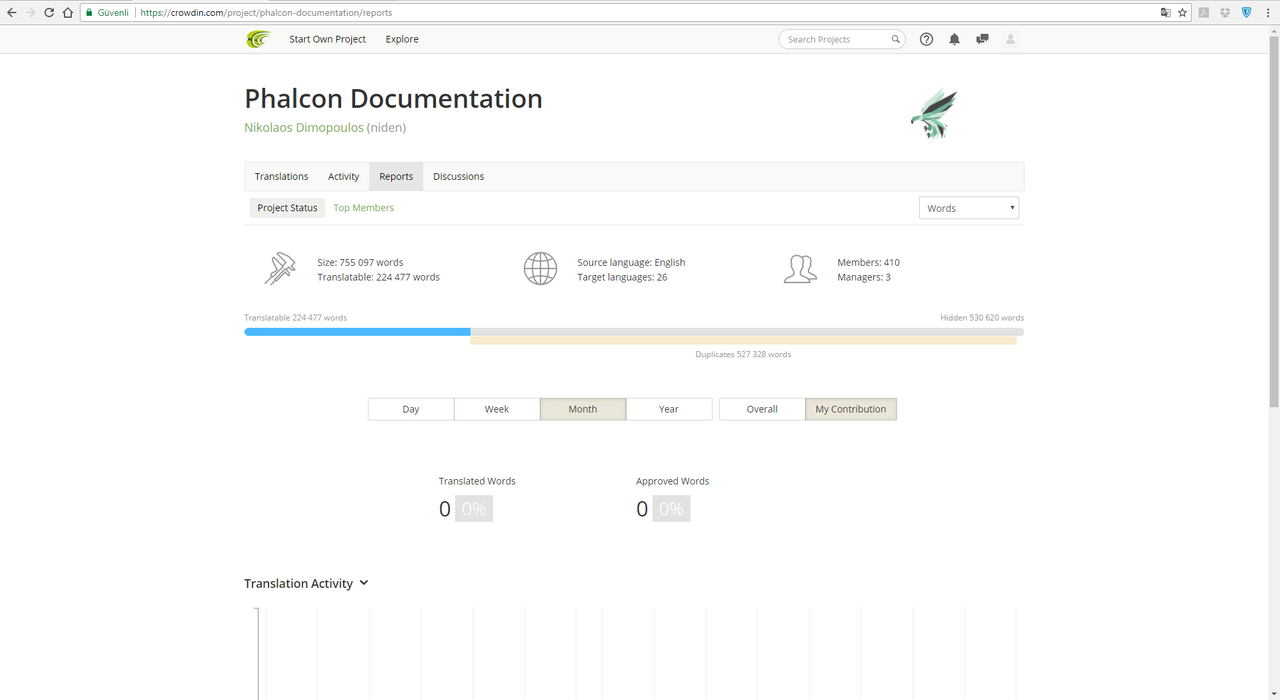Click the scrollbar up arrow
This screenshot has height=700, width=1280.
pos(1274,30)
